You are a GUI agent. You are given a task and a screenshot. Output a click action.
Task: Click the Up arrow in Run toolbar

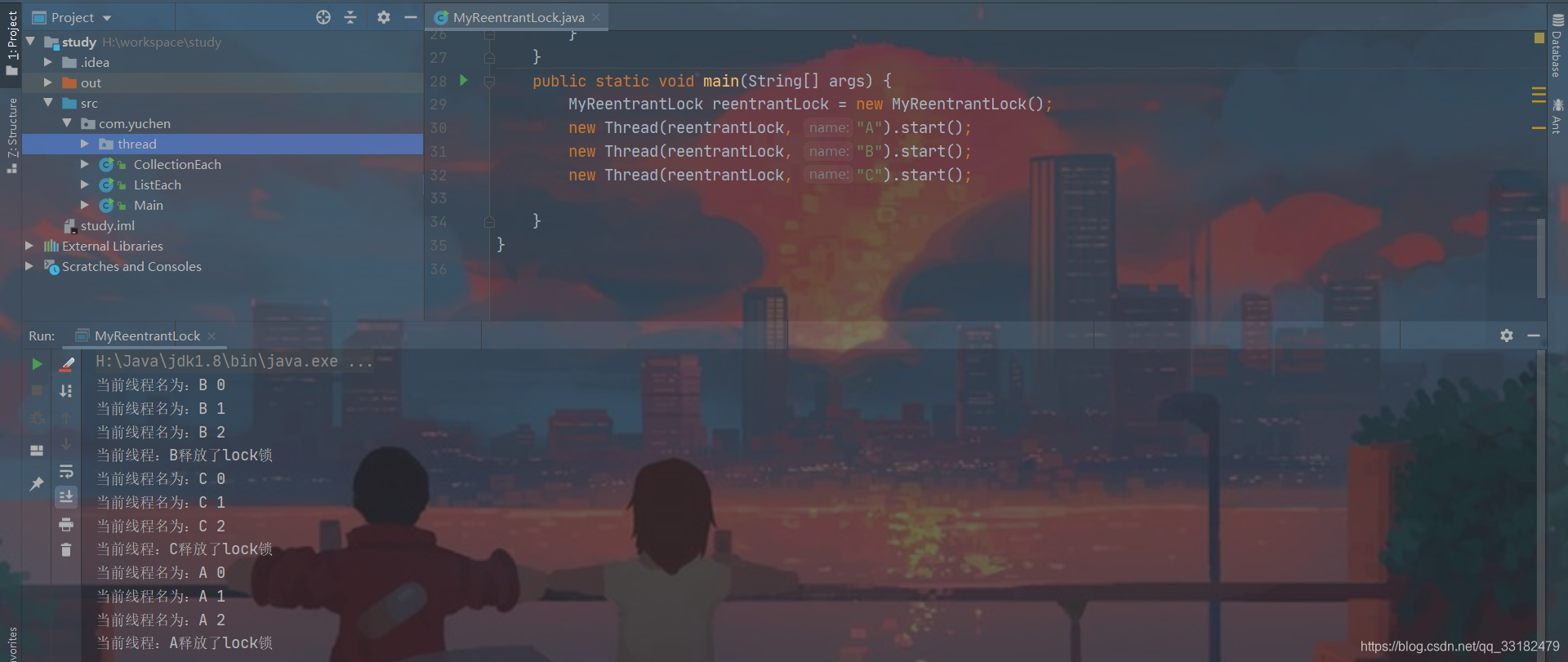[x=67, y=418]
